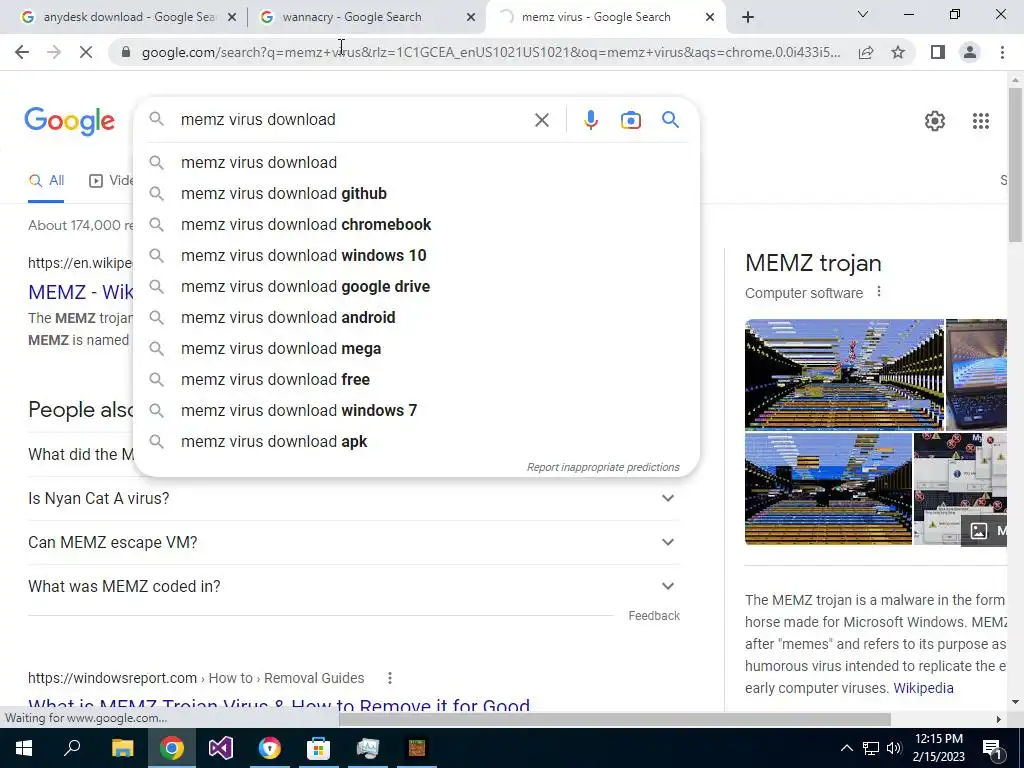Submit search with blue magnifier icon
This screenshot has width=1024, height=768.
670,120
